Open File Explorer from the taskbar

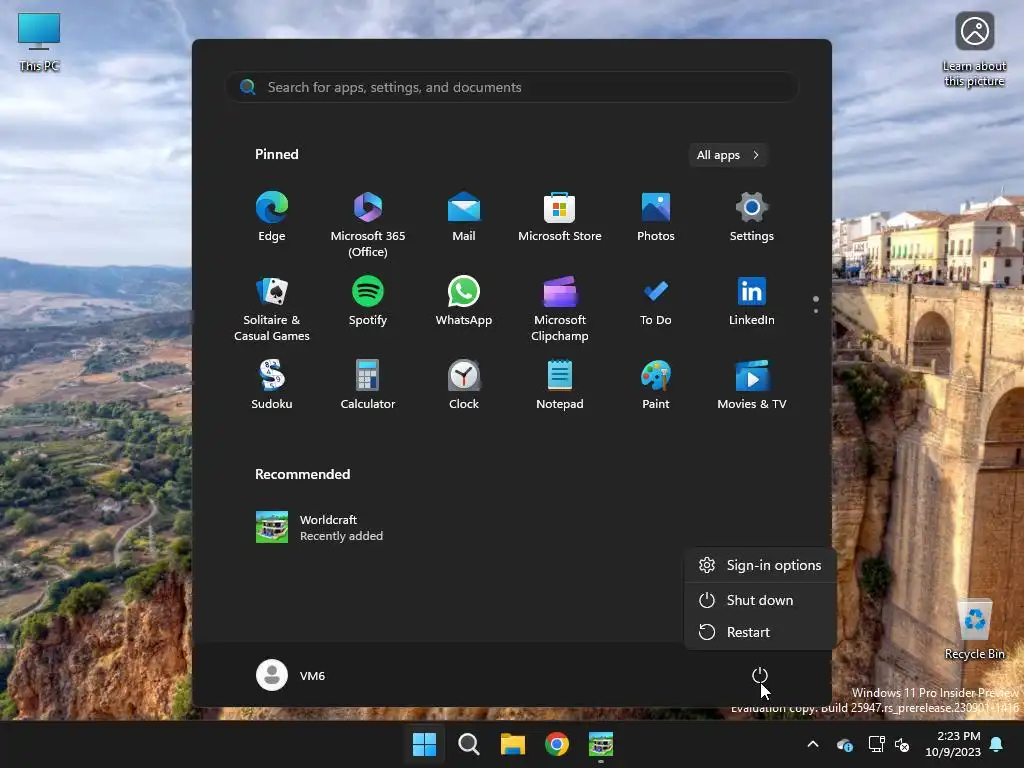click(x=513, y=744)
